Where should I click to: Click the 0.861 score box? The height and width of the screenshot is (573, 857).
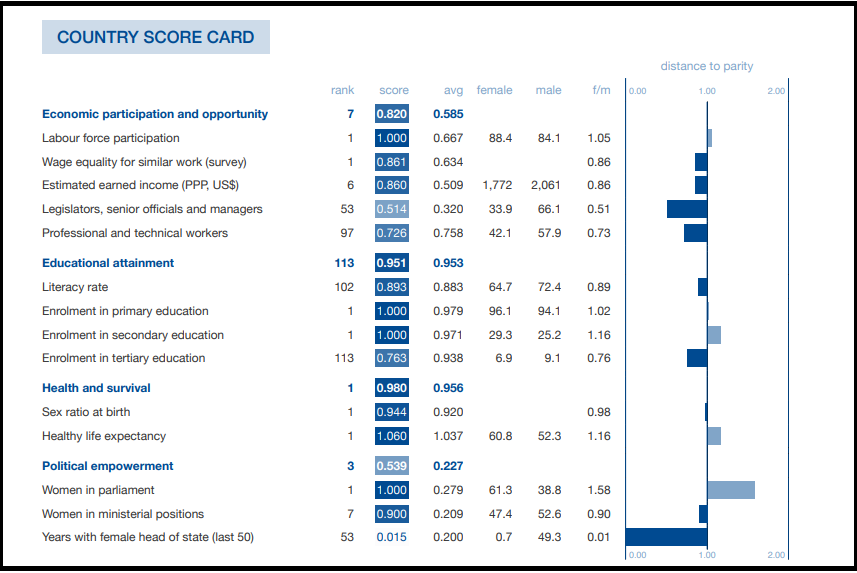392,162
